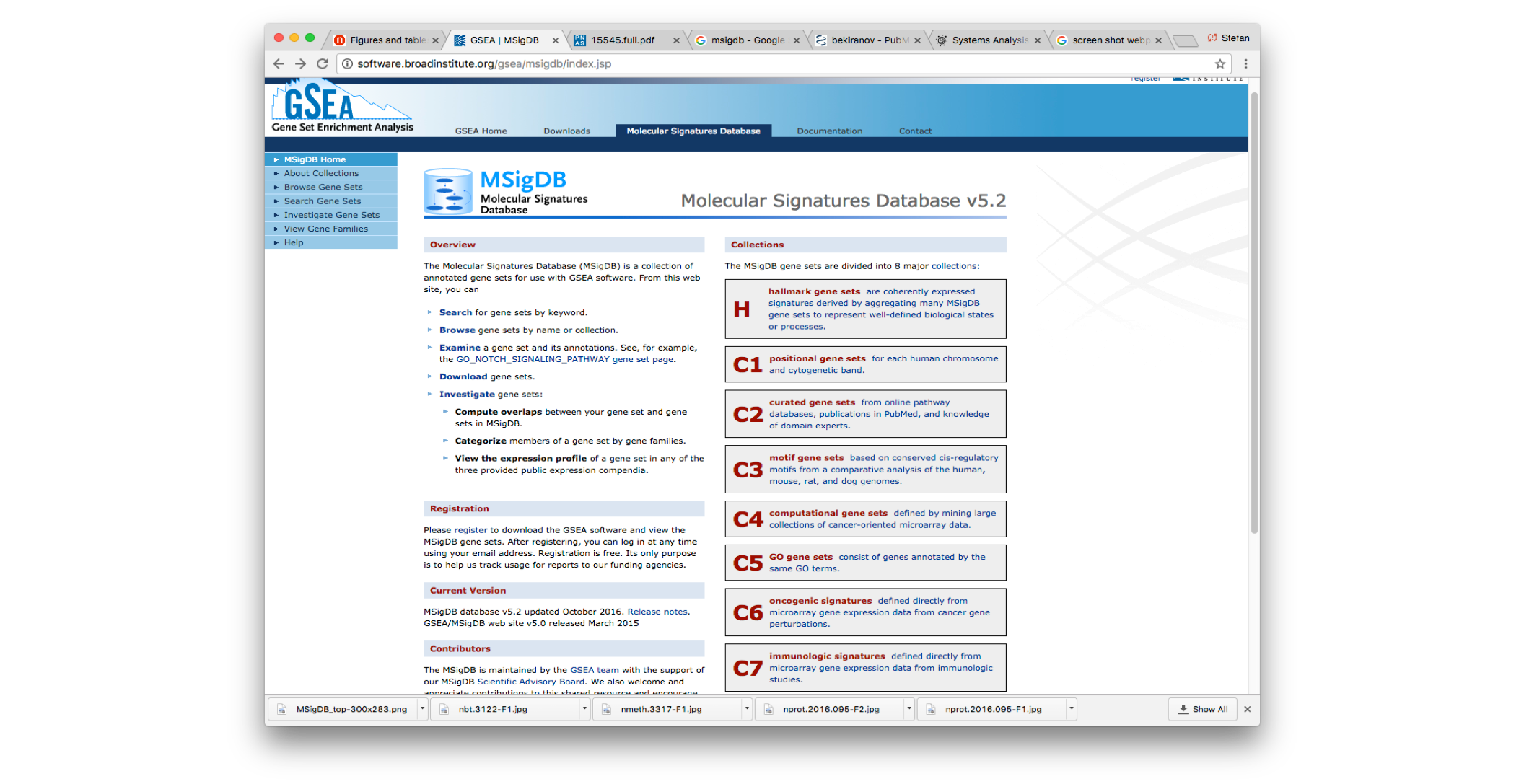1524x784 pixels.
Task: Open dropdown for nprot.2016.095-F2.jpg download
Action: [x=909, y=709]
